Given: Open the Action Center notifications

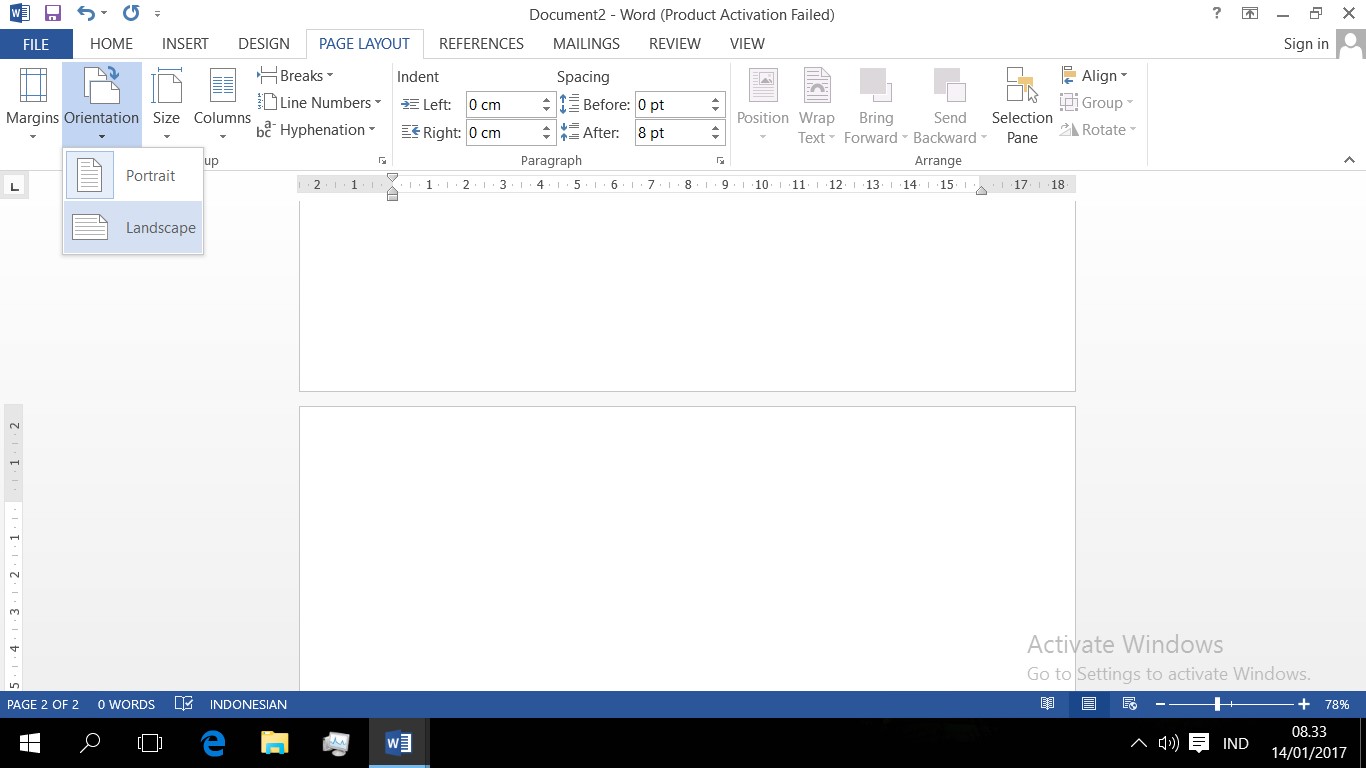Looking at the screenshot, I should click(x=1198, y=743).
